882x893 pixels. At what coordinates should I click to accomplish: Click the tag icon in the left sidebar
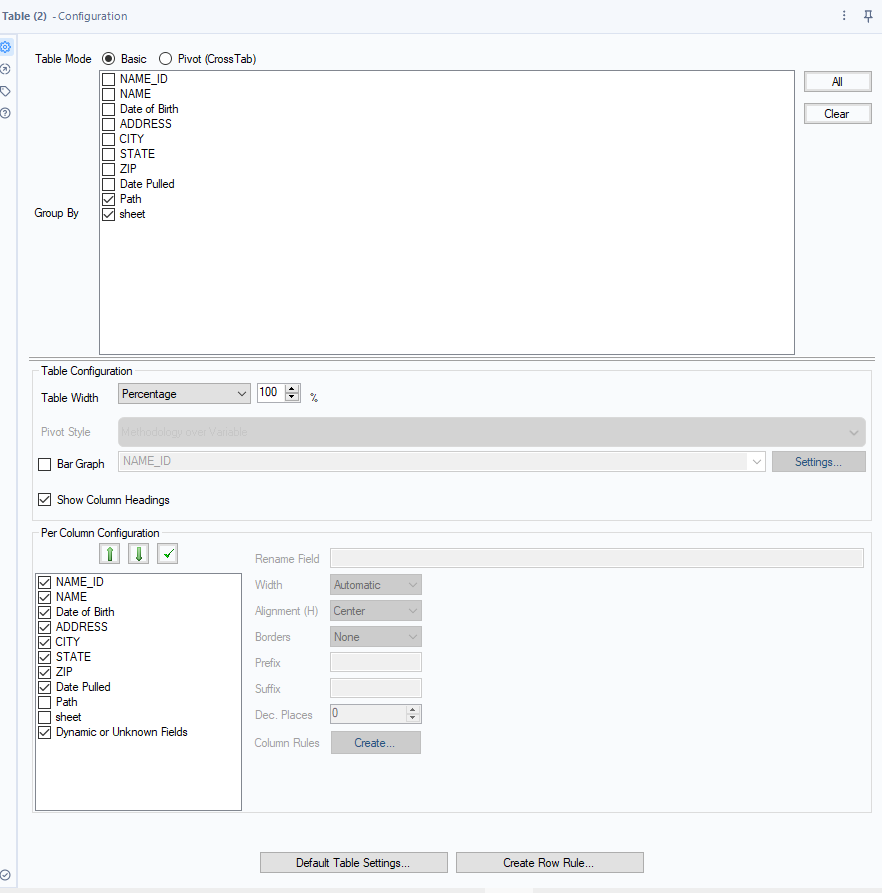tap(8, 89)
